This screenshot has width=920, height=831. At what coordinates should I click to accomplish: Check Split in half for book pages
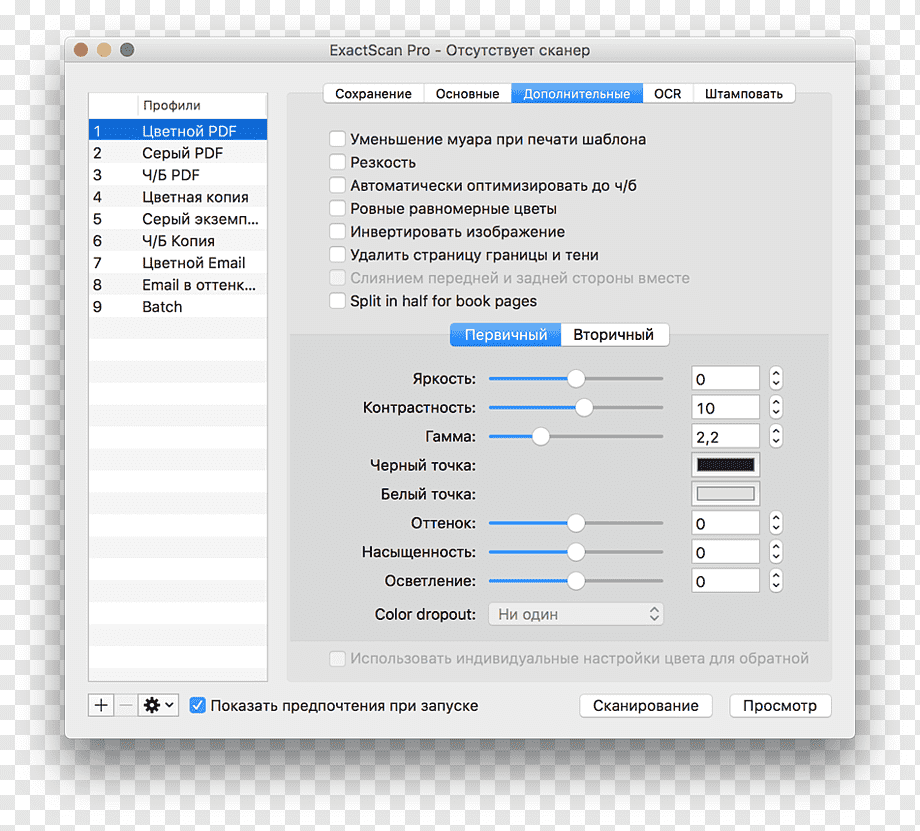click(337, 300)
